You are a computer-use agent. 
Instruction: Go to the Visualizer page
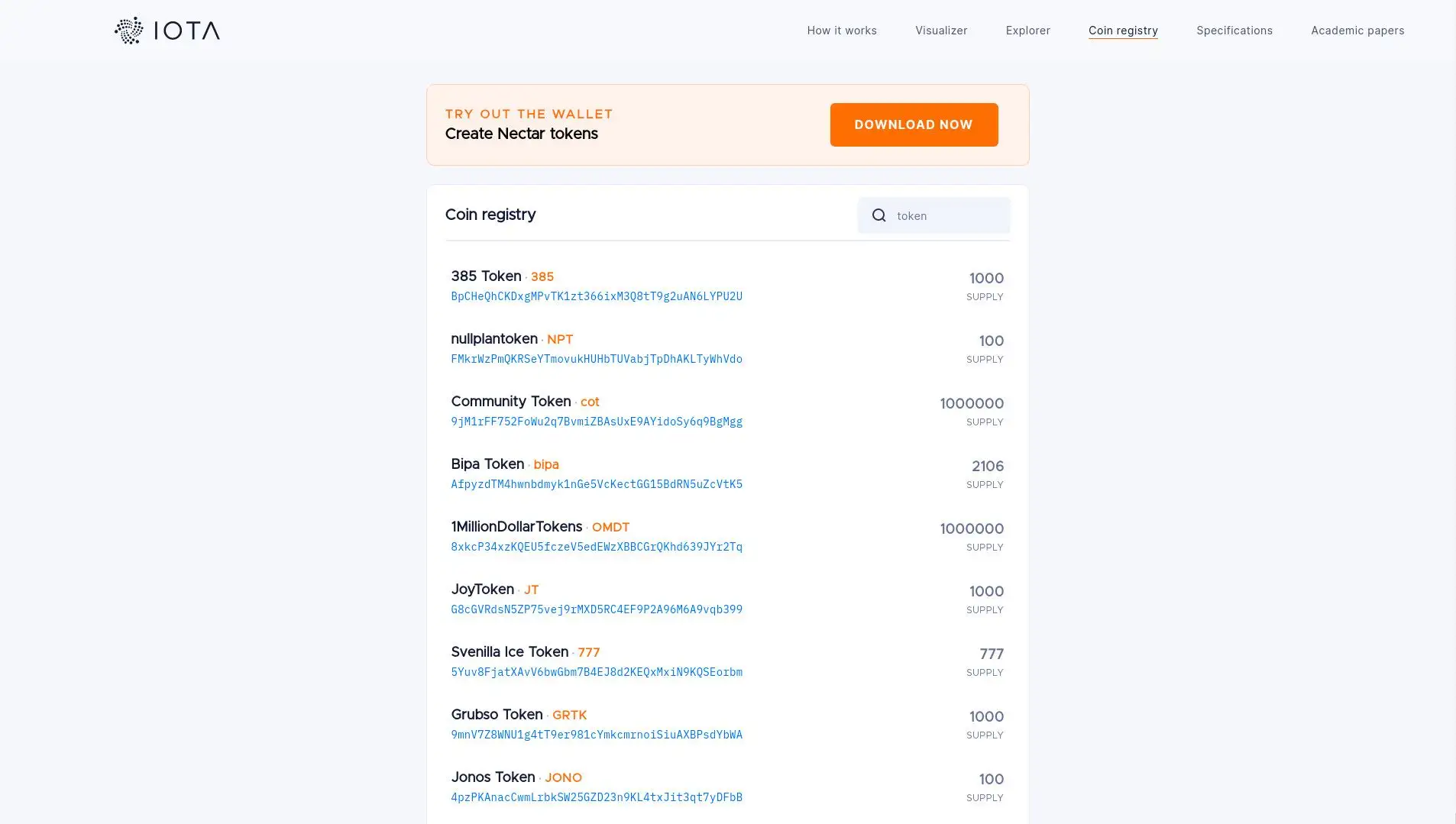tap(941, 31)
